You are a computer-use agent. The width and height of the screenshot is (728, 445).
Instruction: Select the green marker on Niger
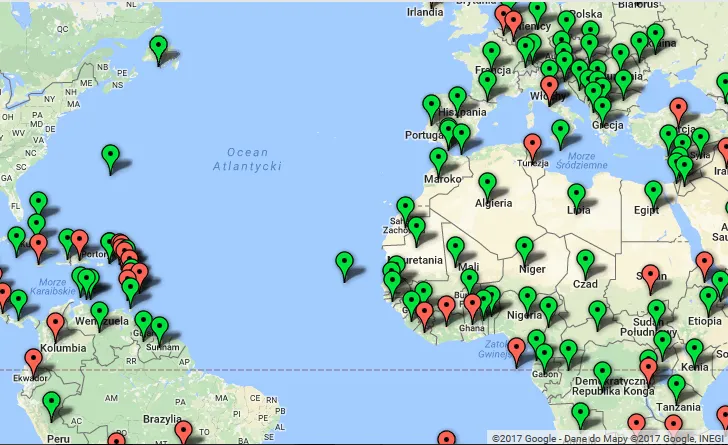click(x=525, y=250)
